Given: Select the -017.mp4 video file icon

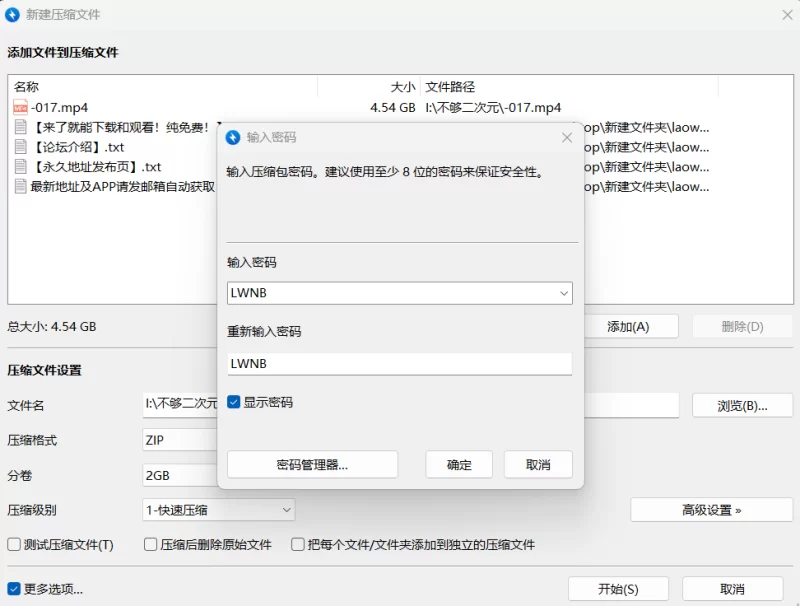Looking at the screenshot, I should 20,108.
